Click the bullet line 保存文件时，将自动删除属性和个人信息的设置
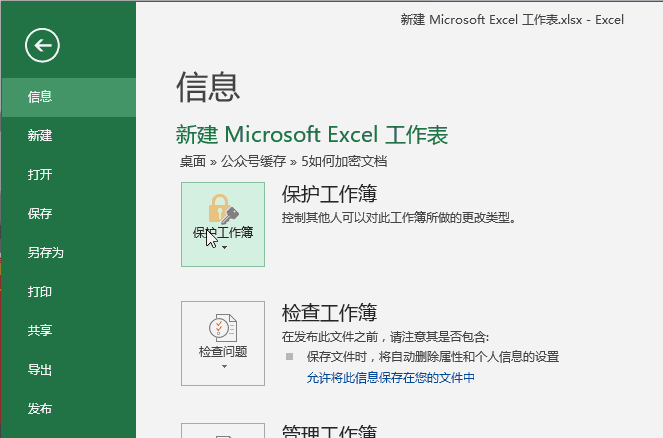Screen dimensions: 663x438 433,357
